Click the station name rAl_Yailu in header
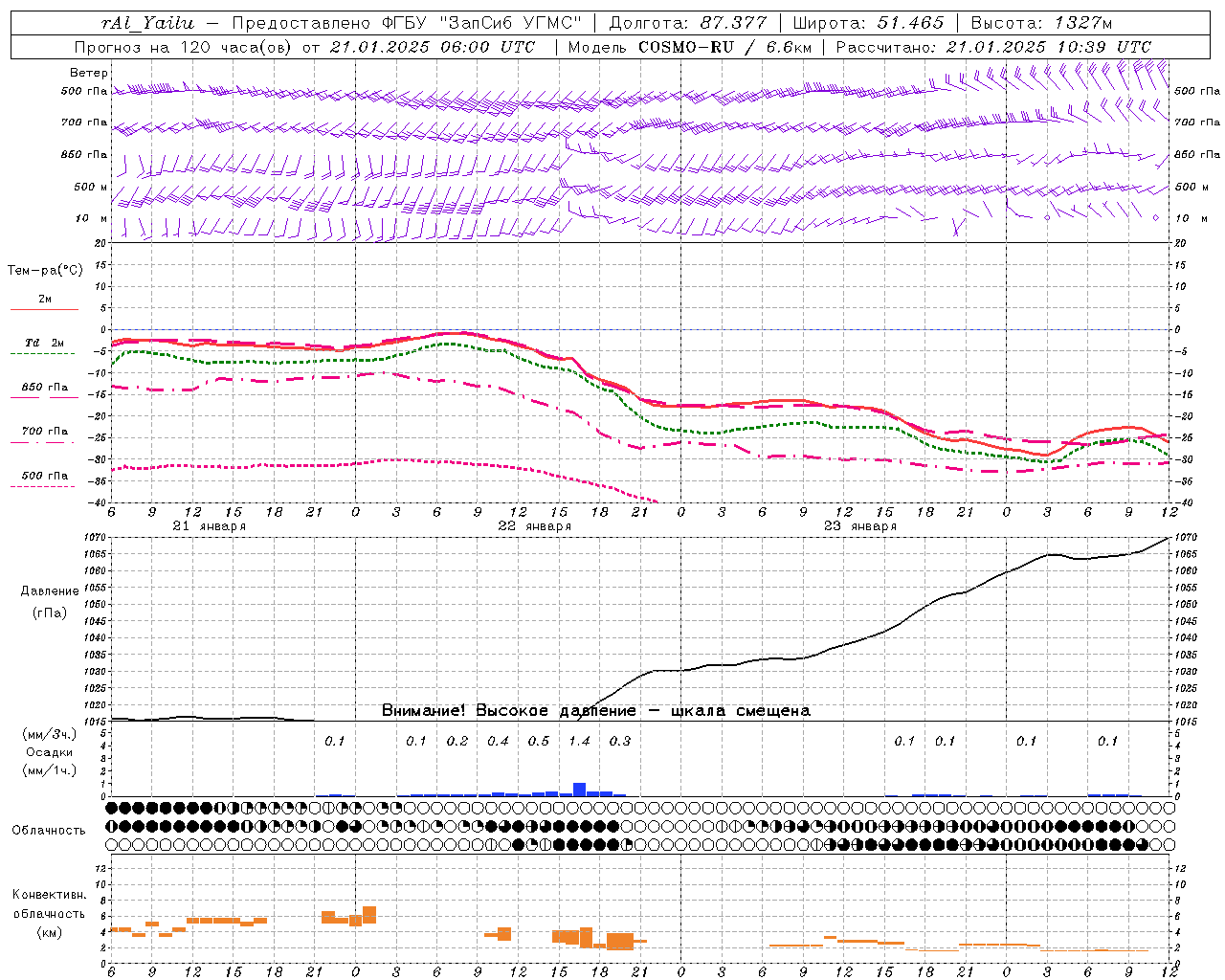 point(147,23)
